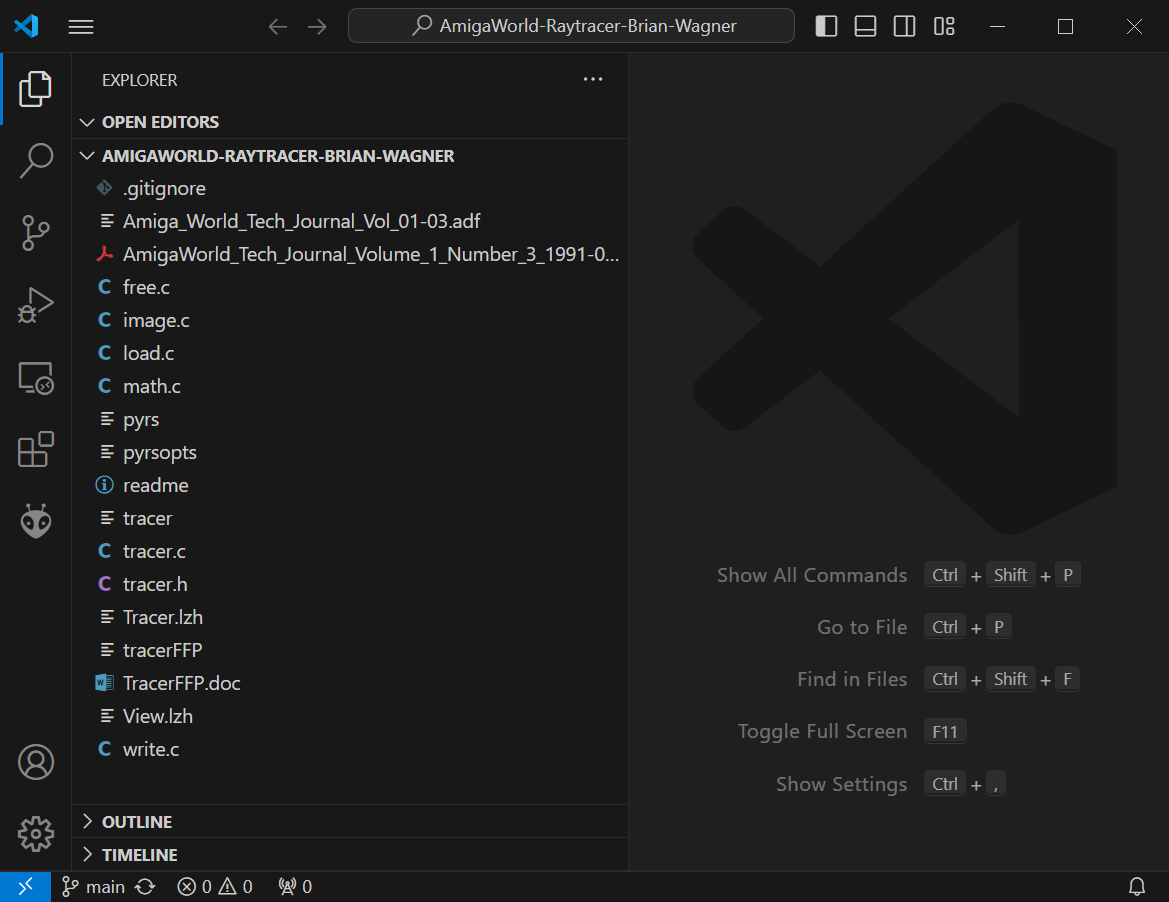Viewport: 1169px width, 902px height.
Task: Click the main branch indicator
Action: tap(93, 886)
